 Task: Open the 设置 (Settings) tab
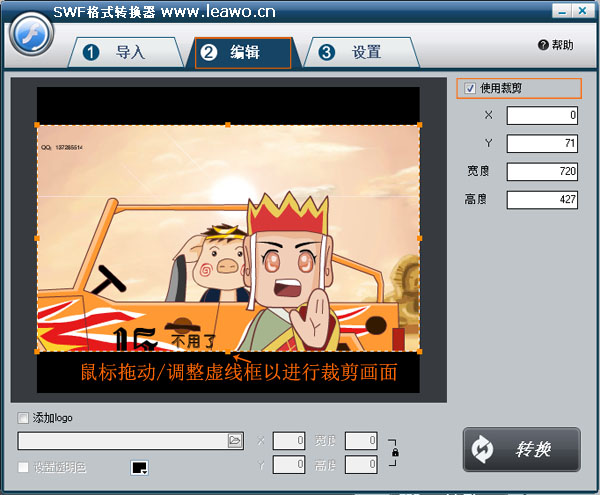(x=361, y=52)
